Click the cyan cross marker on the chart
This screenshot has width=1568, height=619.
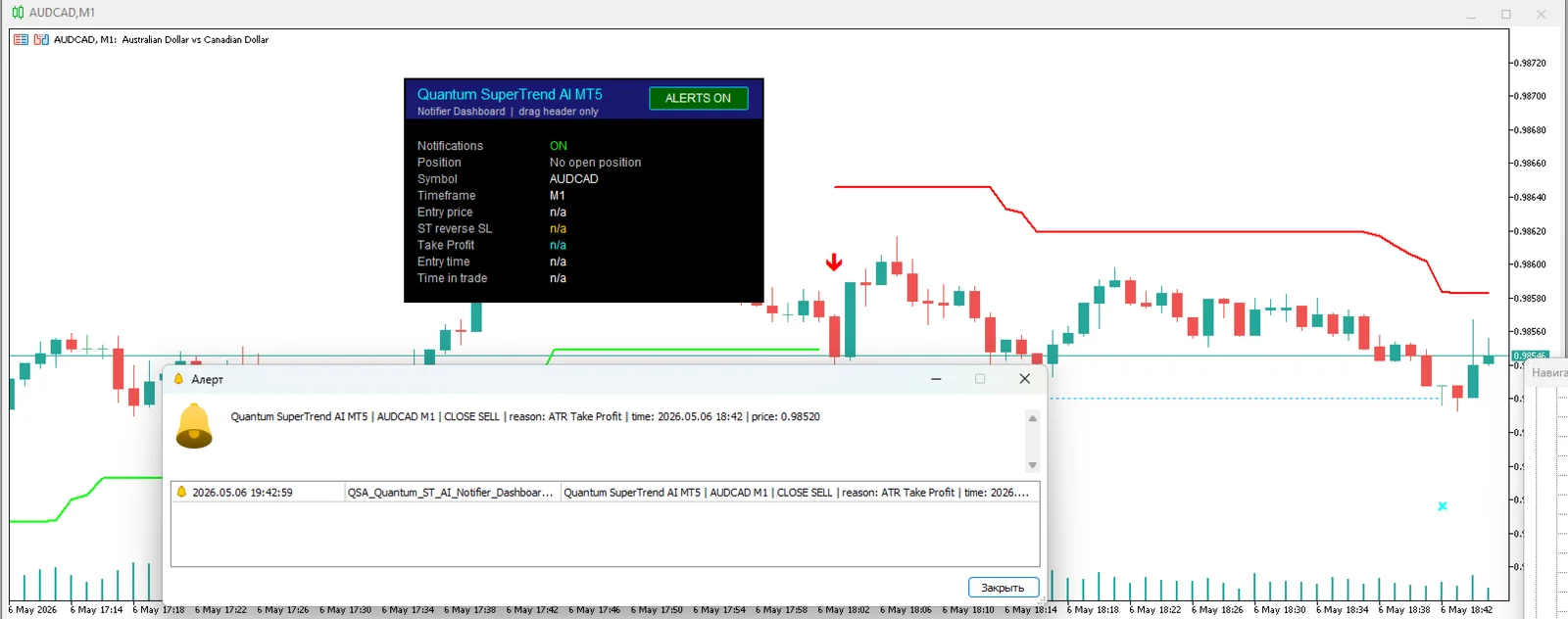click(1443, 506)
